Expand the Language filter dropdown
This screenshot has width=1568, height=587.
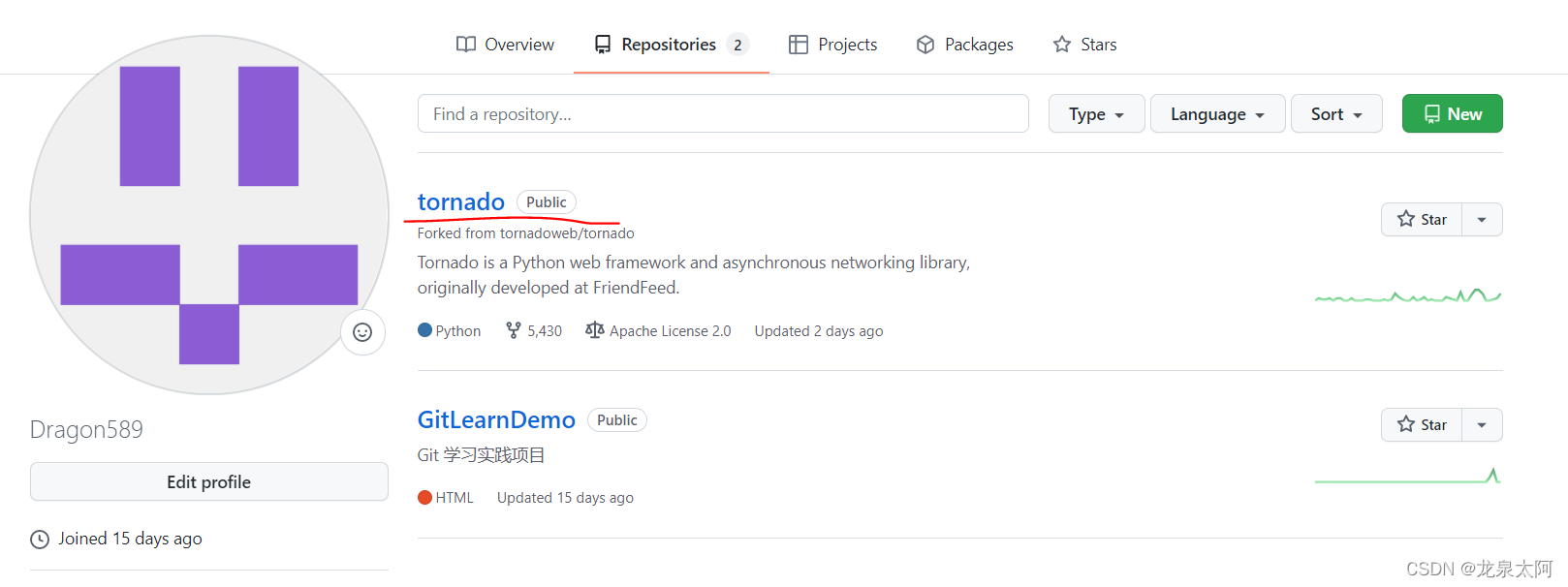click(x=1217, y=113)
